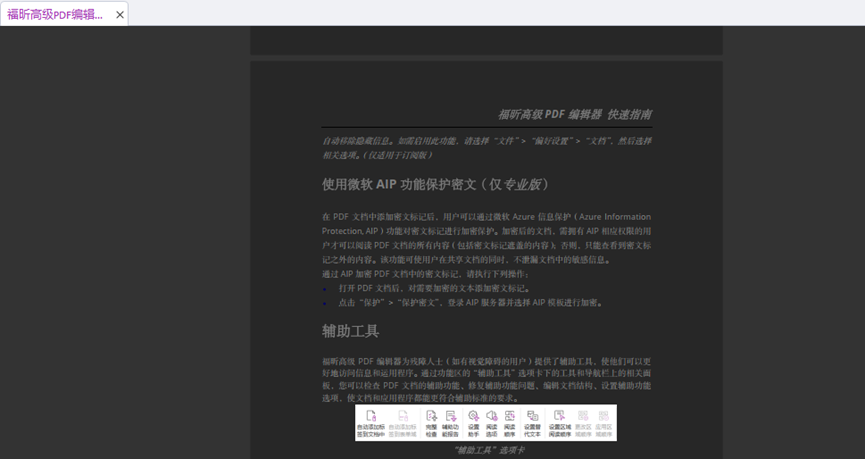Select the 阅读选项 speaker icon

(492, 422)
